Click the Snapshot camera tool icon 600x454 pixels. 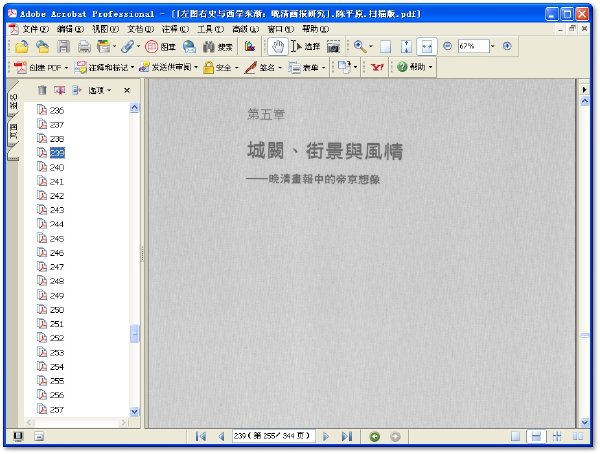click(333, 47)
